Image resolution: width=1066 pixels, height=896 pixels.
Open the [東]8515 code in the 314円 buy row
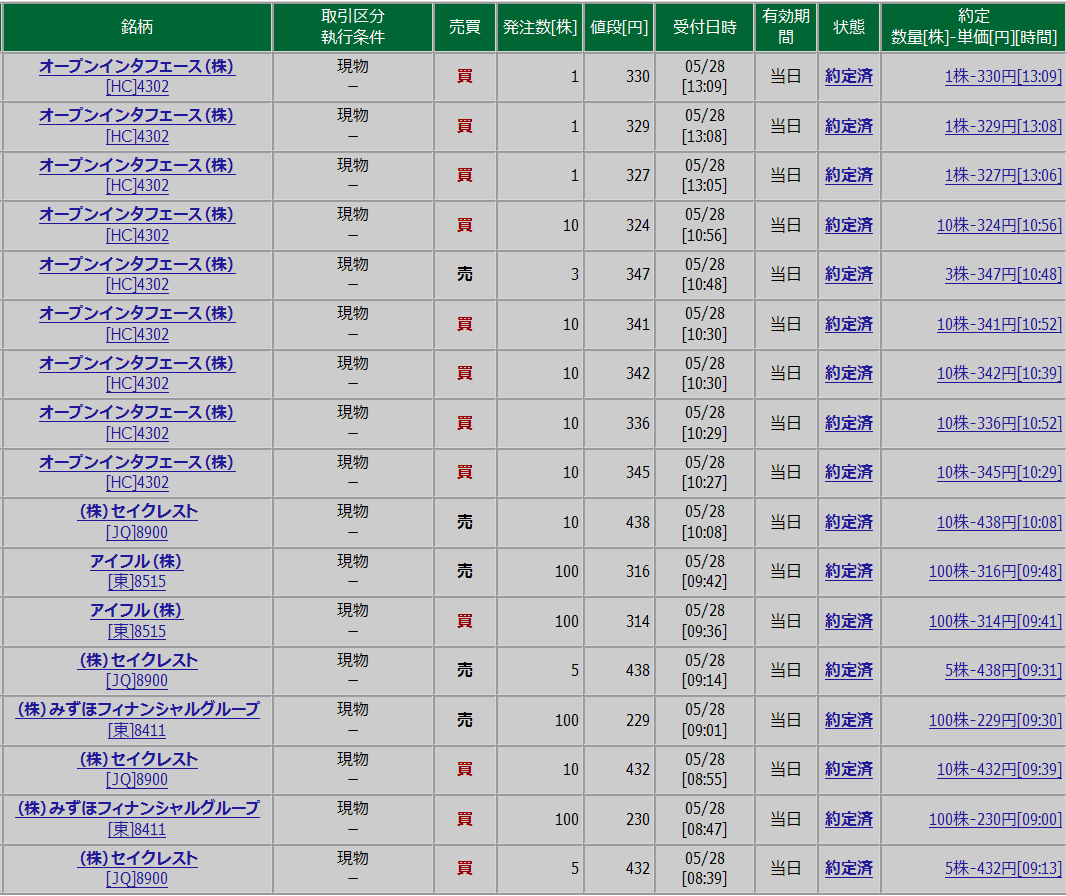pos(137,632)
